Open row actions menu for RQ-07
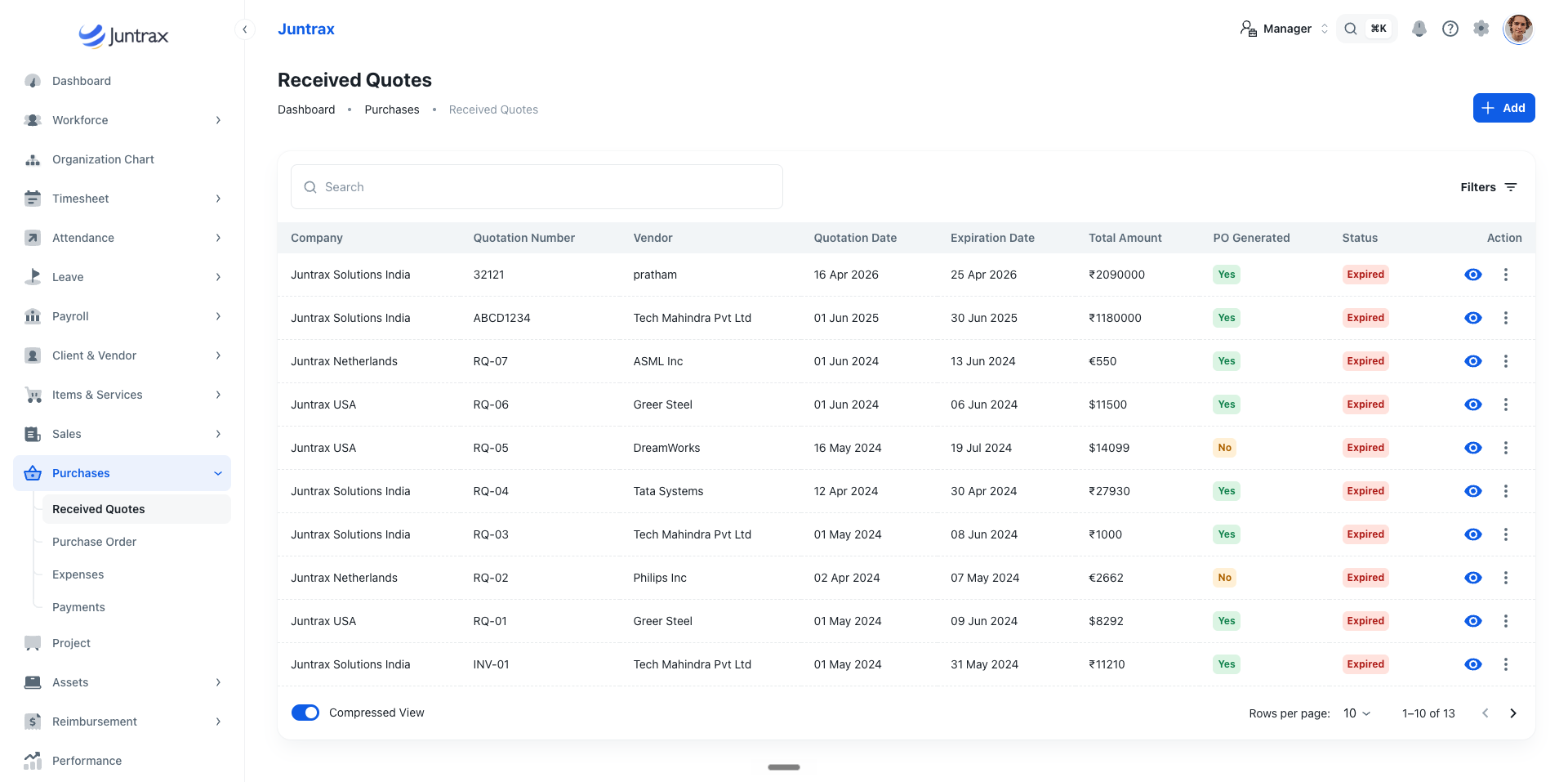Screen dimensions: 1568x782 pyautogui.click(x=1506, y=361)
